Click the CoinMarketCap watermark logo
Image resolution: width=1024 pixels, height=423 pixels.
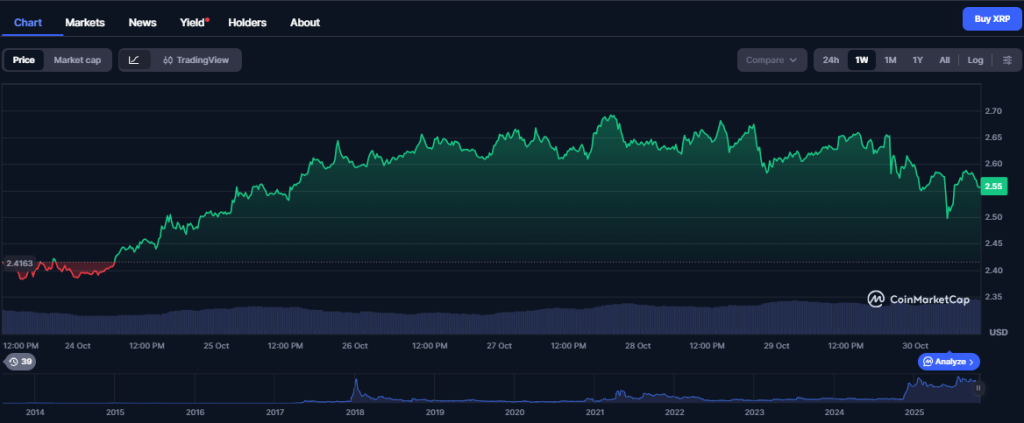(918, 298)
